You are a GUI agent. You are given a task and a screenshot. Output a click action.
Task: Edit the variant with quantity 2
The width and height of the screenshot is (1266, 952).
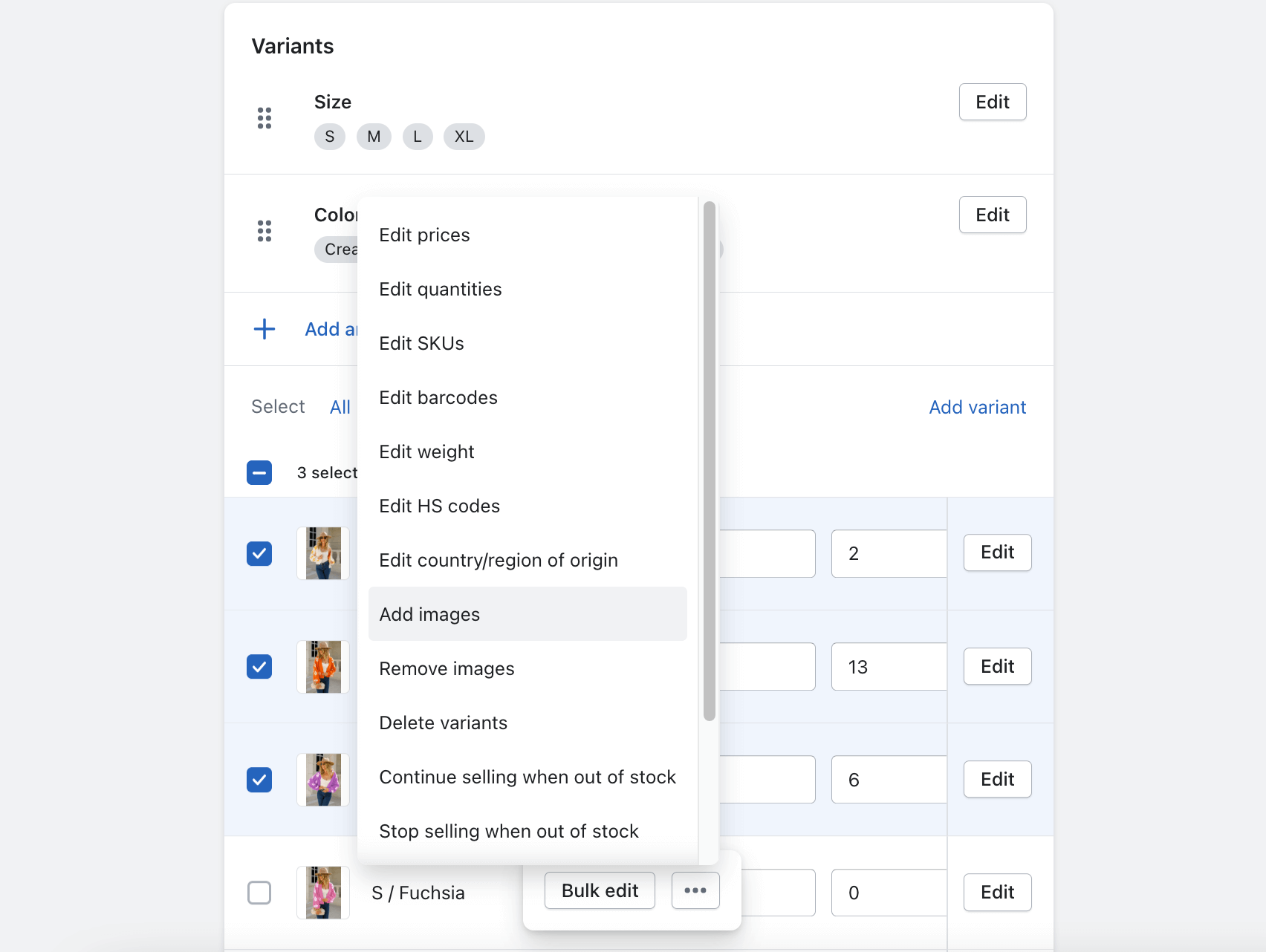click(997, 552)
